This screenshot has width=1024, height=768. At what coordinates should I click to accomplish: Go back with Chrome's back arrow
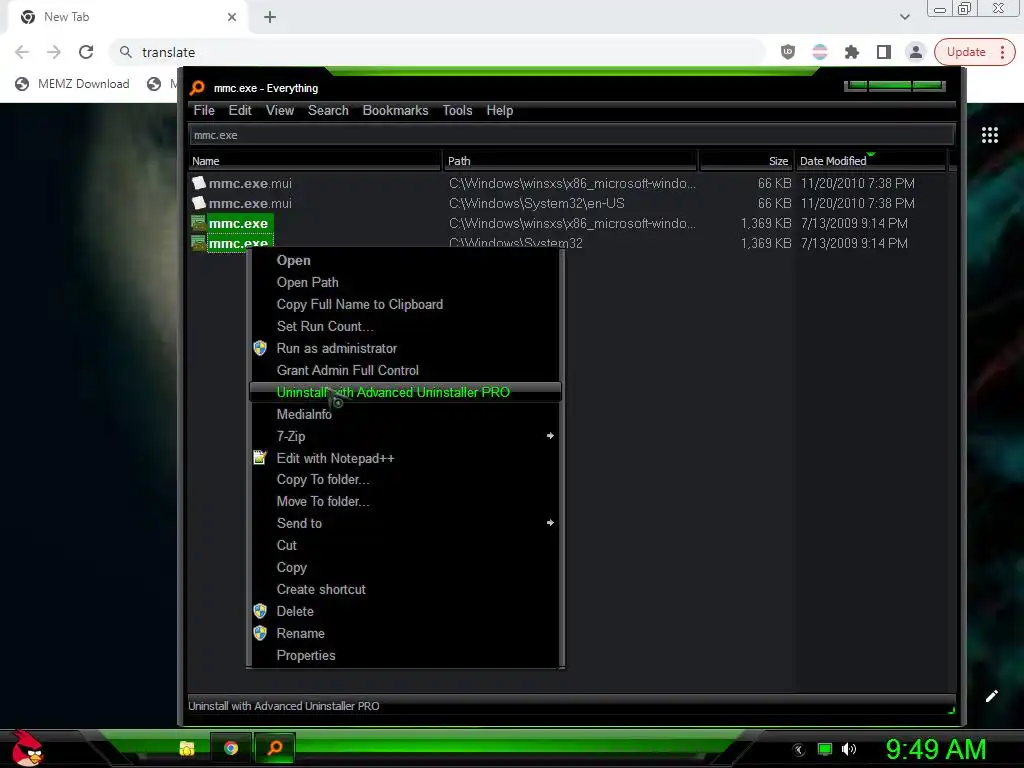pyautogui.click(x=22, y=52)
